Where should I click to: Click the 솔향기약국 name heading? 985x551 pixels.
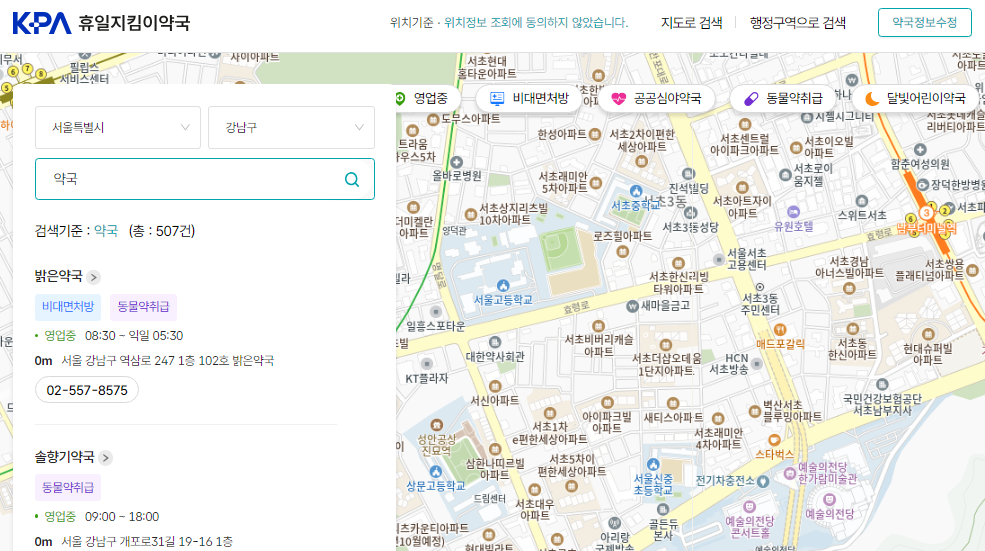pyautogui.click(x=64, y=457)
